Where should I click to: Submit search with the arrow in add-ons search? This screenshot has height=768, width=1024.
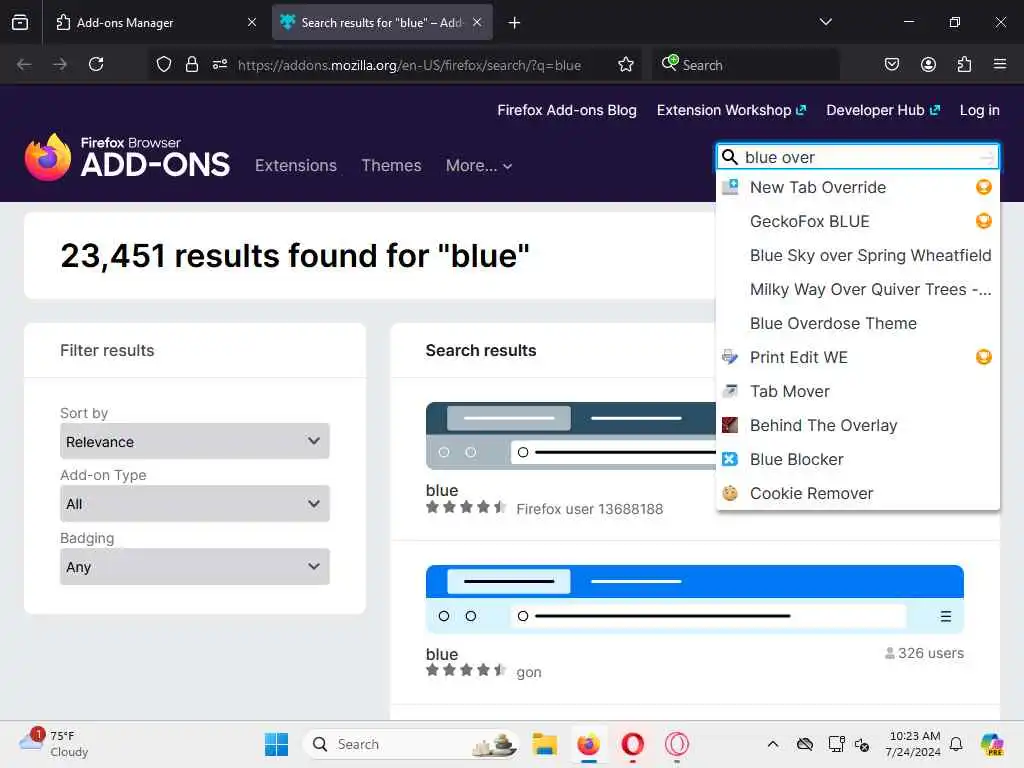[987, 157]
